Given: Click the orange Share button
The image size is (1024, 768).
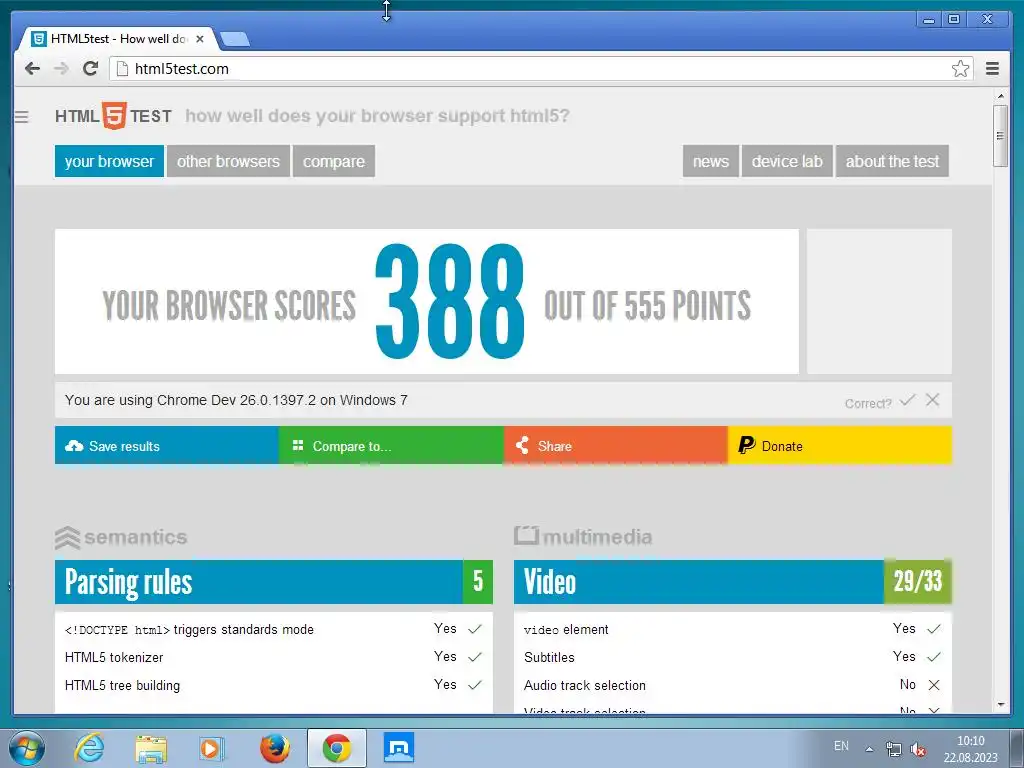Looking at the screenshot, I should click(615, 445).
